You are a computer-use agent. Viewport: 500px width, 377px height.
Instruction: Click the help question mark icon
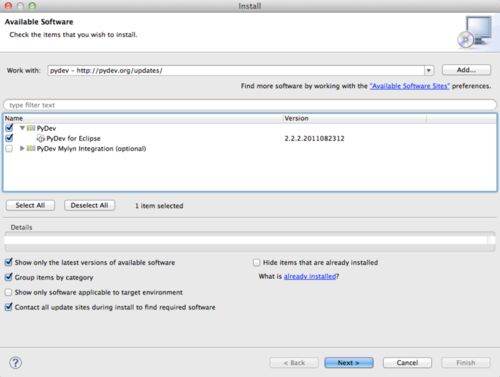tap(15, 363)
